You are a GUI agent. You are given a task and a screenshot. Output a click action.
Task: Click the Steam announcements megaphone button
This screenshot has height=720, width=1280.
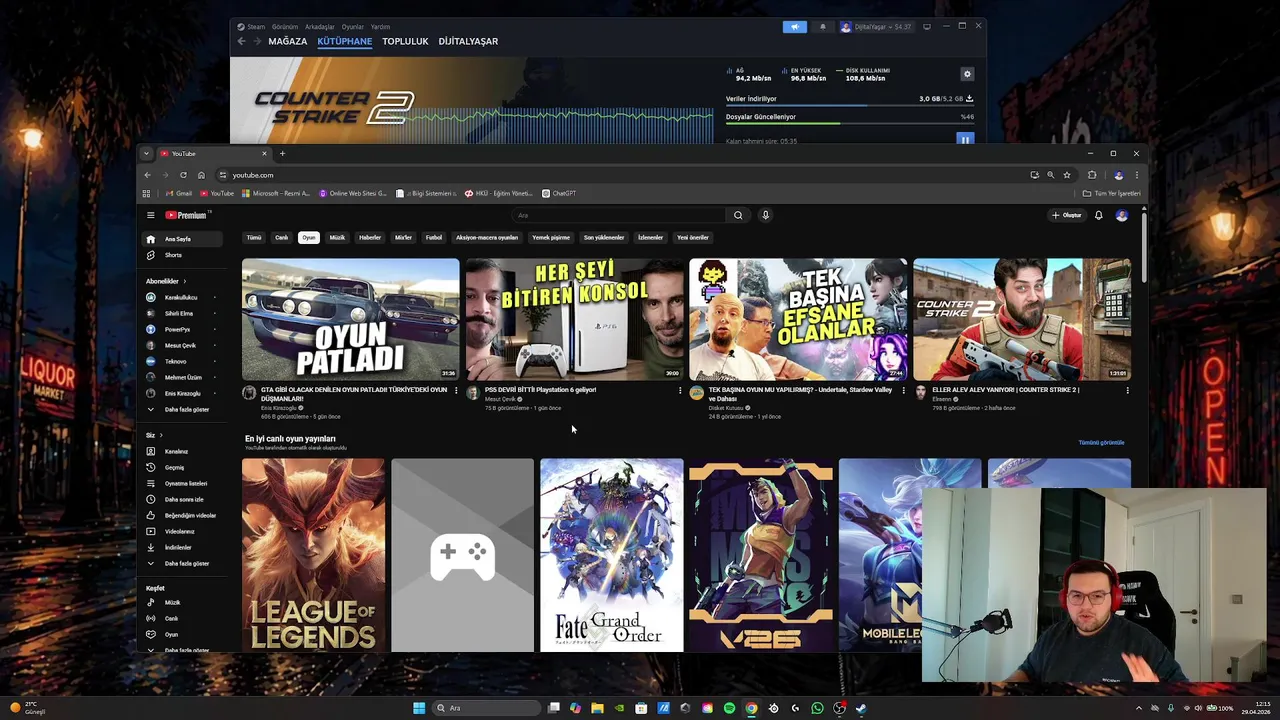click(x=795, y=27)
